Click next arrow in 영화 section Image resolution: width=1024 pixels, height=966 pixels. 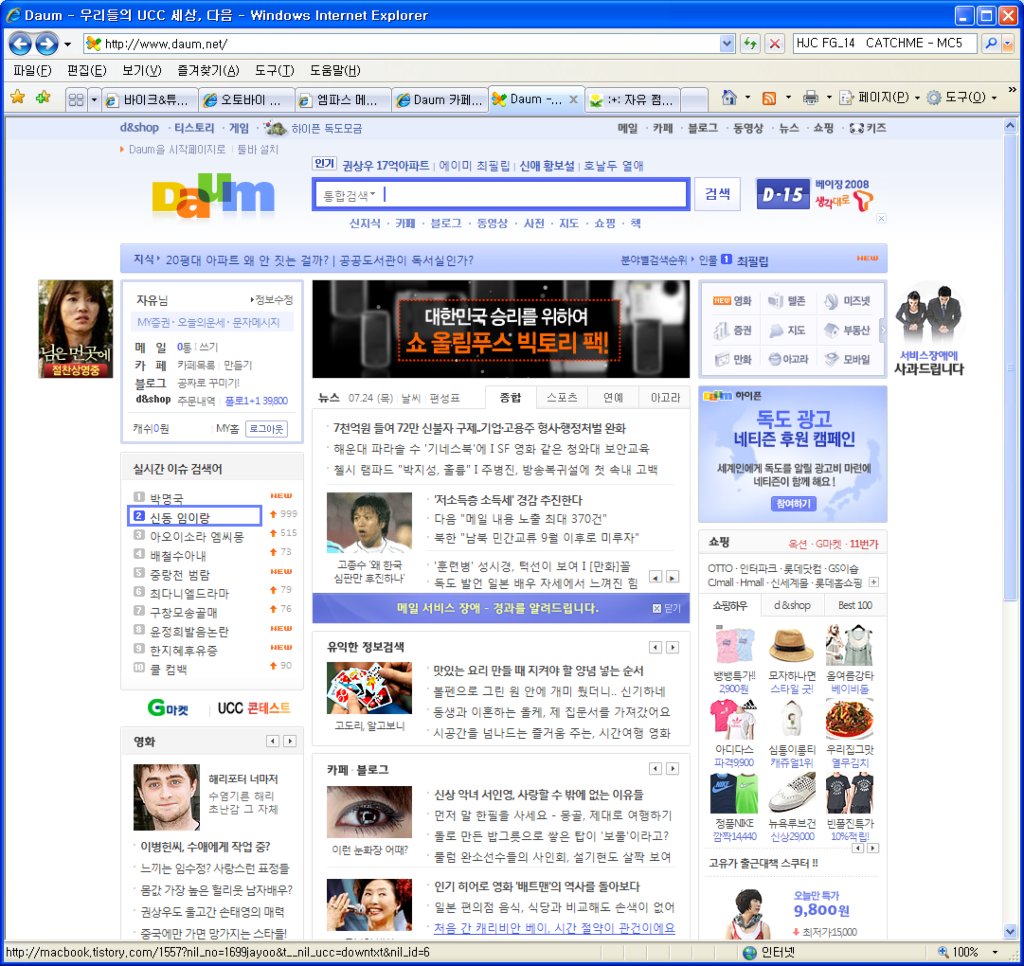[290, 741]
